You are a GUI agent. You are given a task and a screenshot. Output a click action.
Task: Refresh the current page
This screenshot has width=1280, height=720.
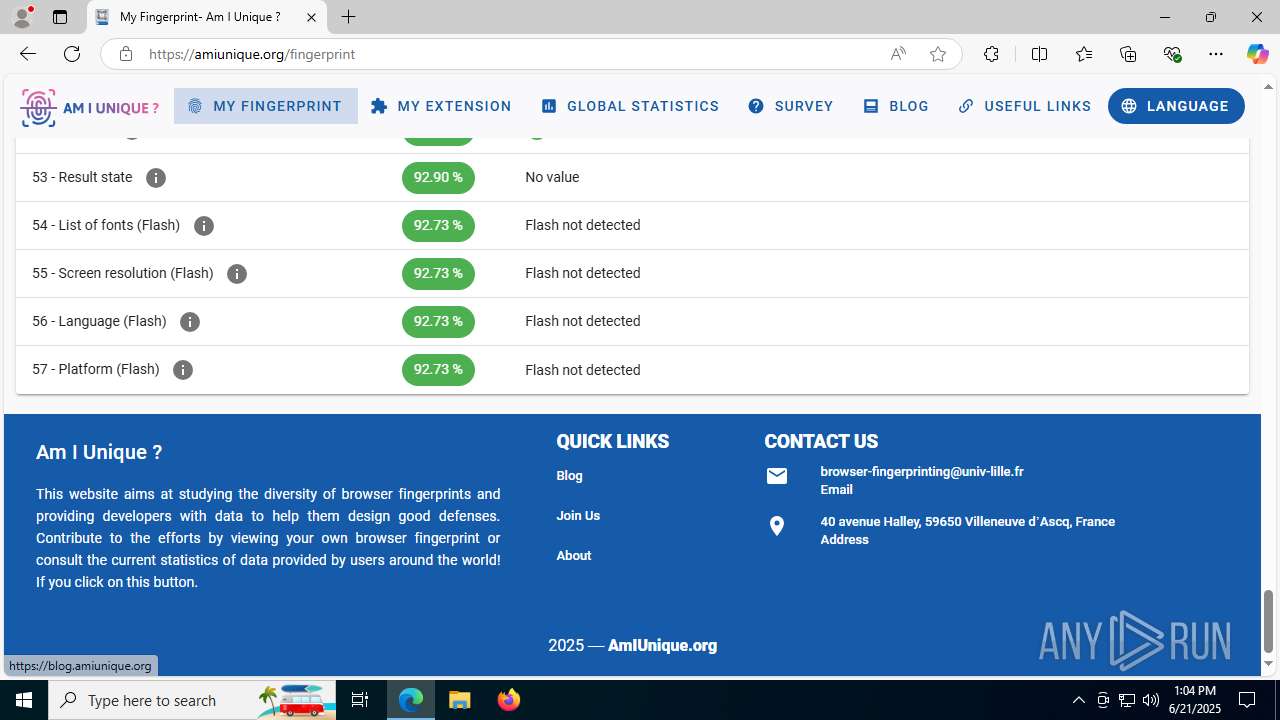coord(72,54)
